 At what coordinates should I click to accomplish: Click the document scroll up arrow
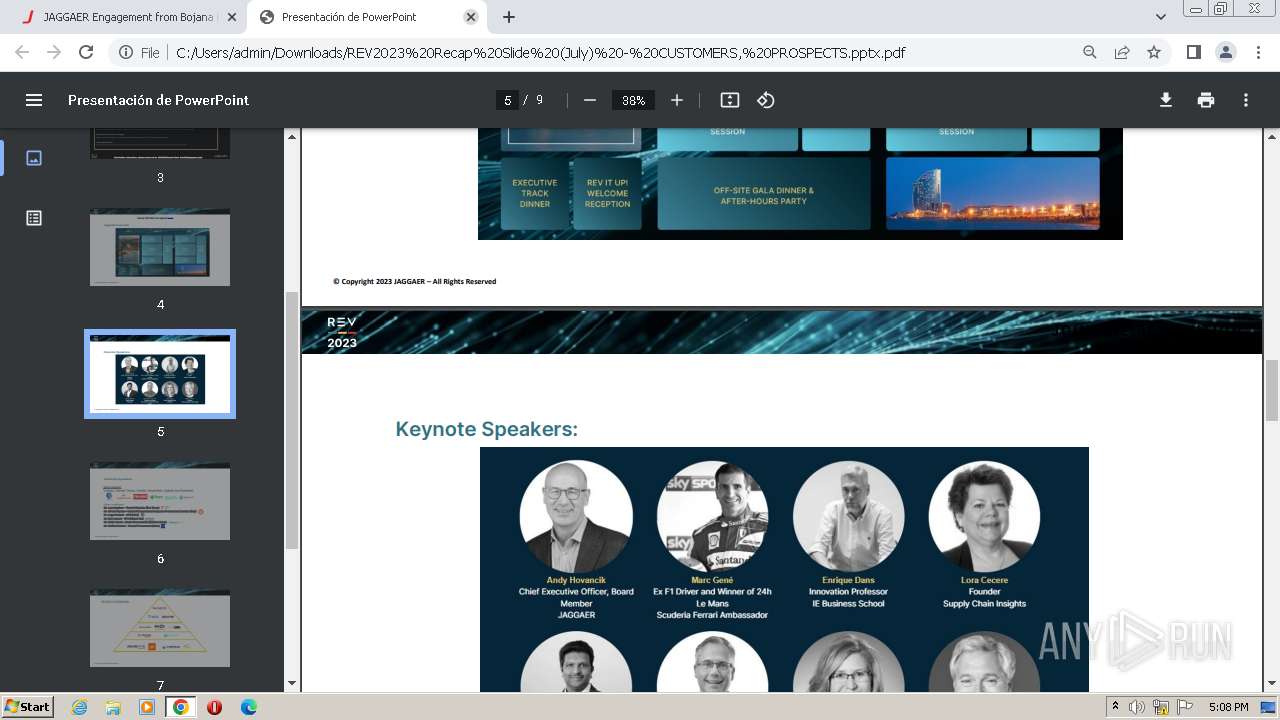1272,136
